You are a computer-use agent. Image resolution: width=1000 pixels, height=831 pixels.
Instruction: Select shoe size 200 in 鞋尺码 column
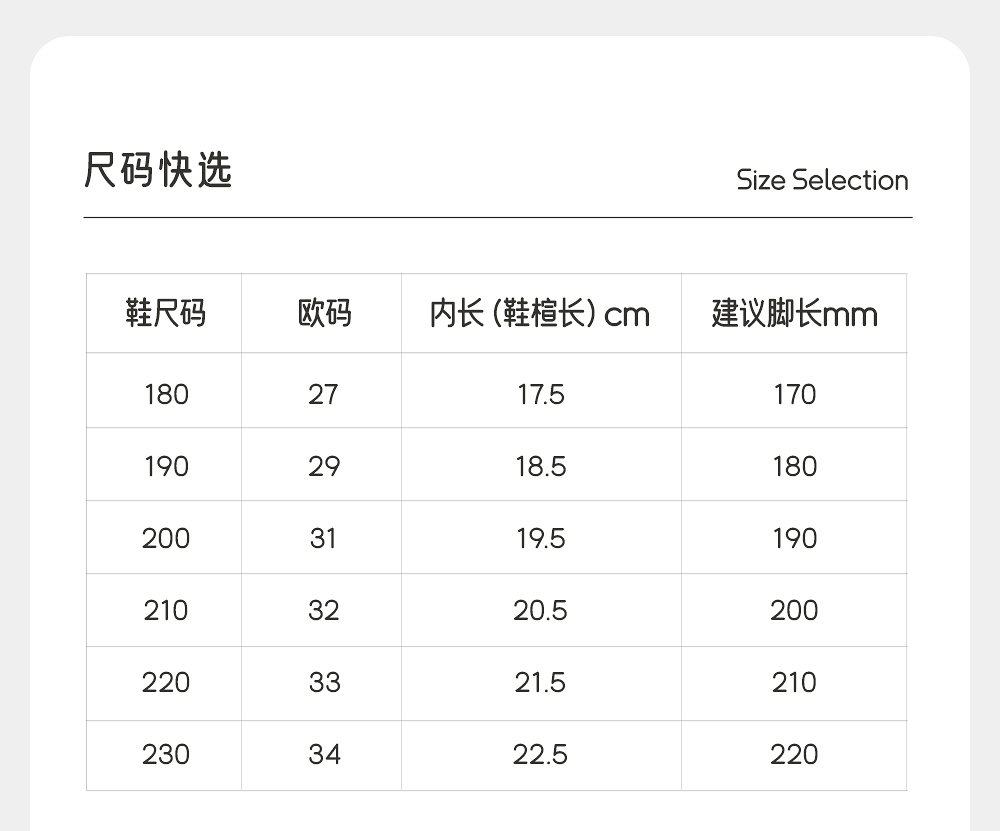(x=166, y=538)
